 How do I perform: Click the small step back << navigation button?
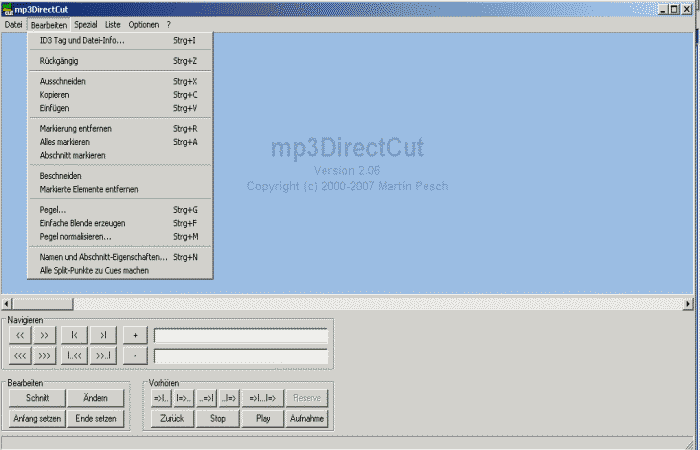(20, 335)
